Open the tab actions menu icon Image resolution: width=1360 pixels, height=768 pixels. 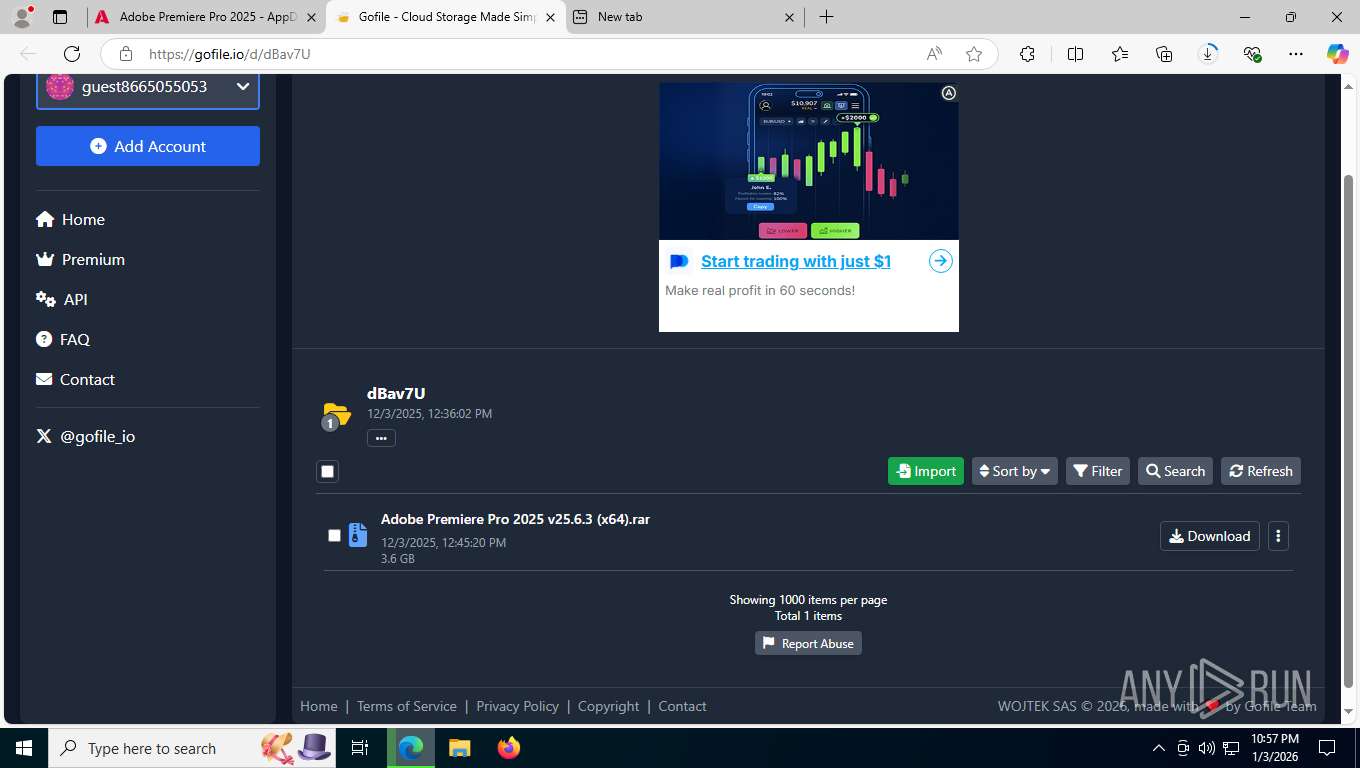pyautogui.click(x=60, y=17)
